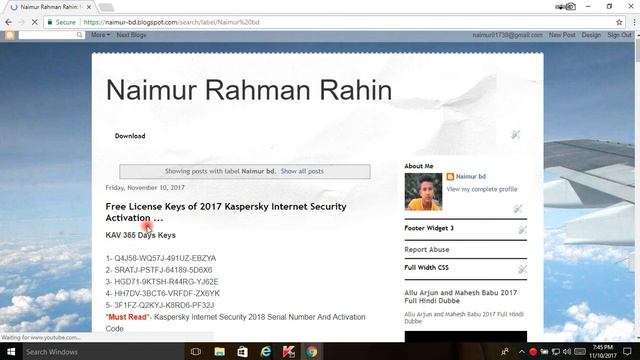Click the page vertical scrollbar

(x=637, y=186)
